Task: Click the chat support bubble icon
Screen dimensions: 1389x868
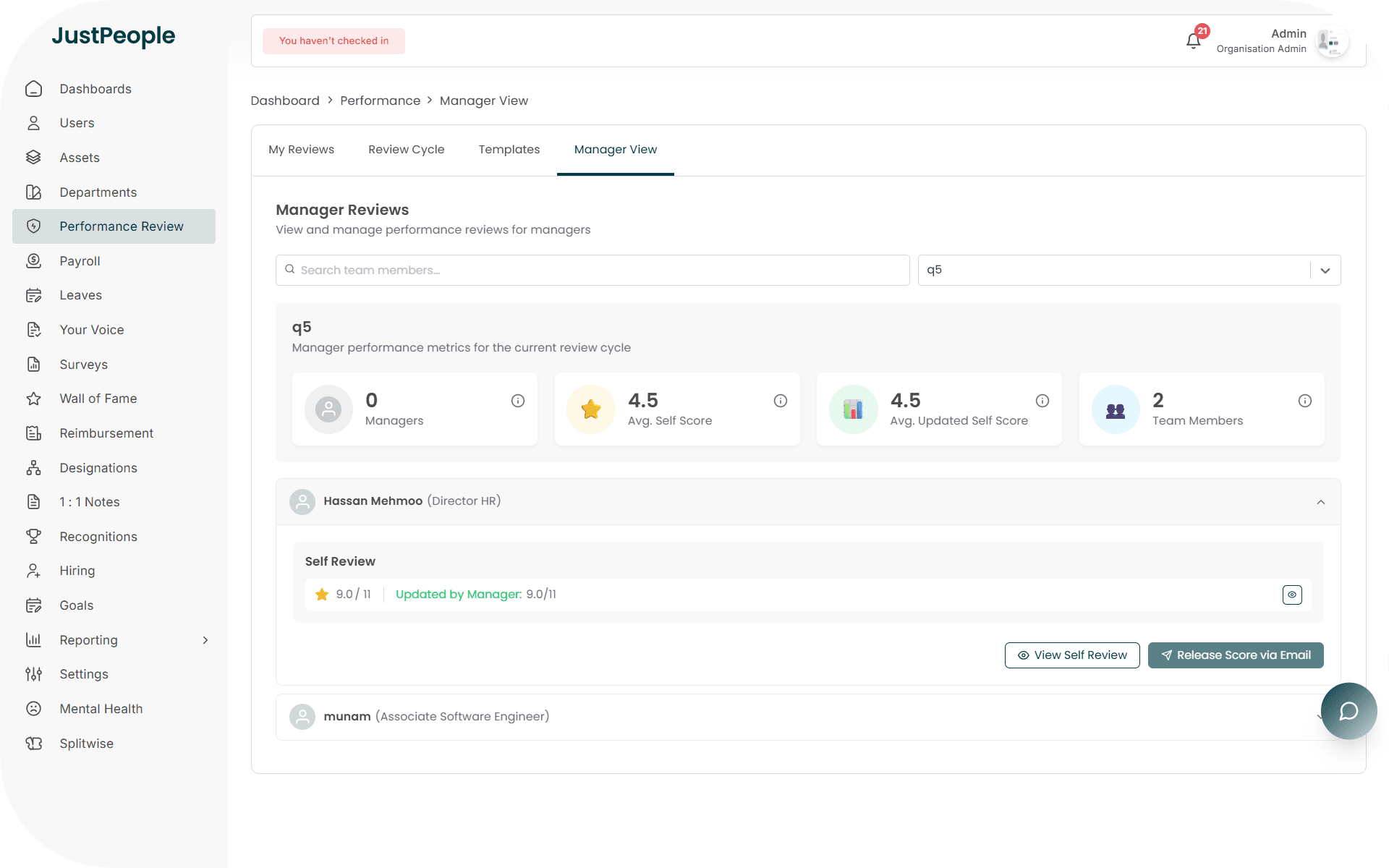Action: click(1348, 711)
